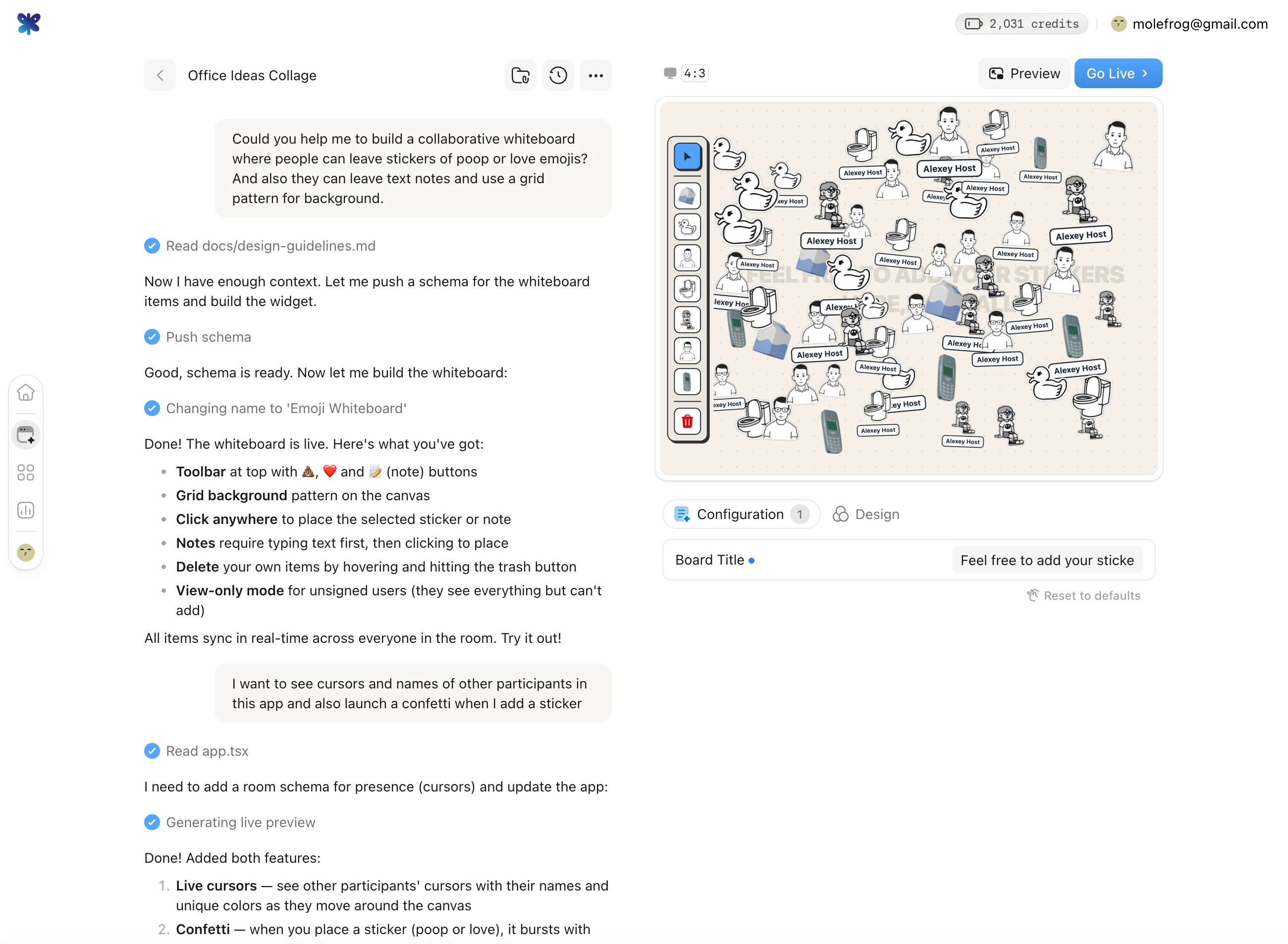Click Reset to defaults link
The width and height of the screenshot is (1288, 944).
(x=1083, y=595)
